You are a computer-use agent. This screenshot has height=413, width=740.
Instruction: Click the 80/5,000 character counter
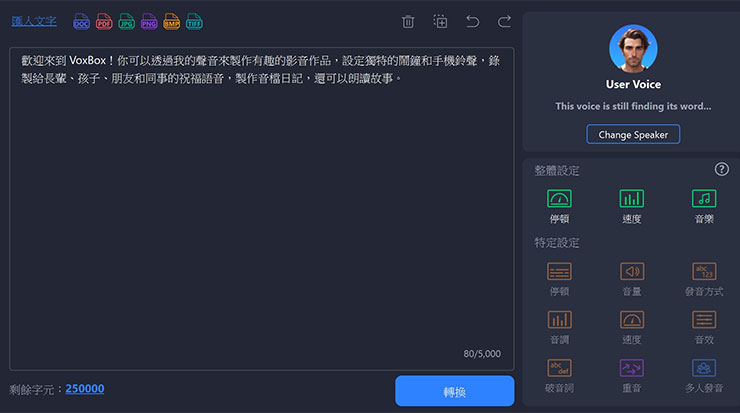[x=482, y=354]
